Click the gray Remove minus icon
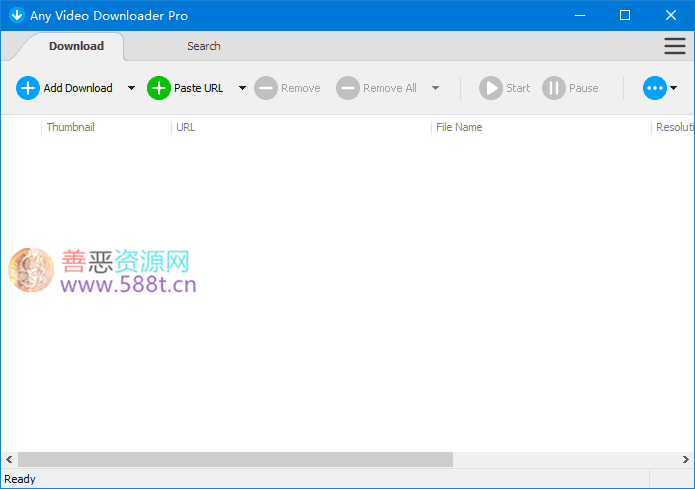This screenshot has height=489, width=695. (x=266, y=88)
